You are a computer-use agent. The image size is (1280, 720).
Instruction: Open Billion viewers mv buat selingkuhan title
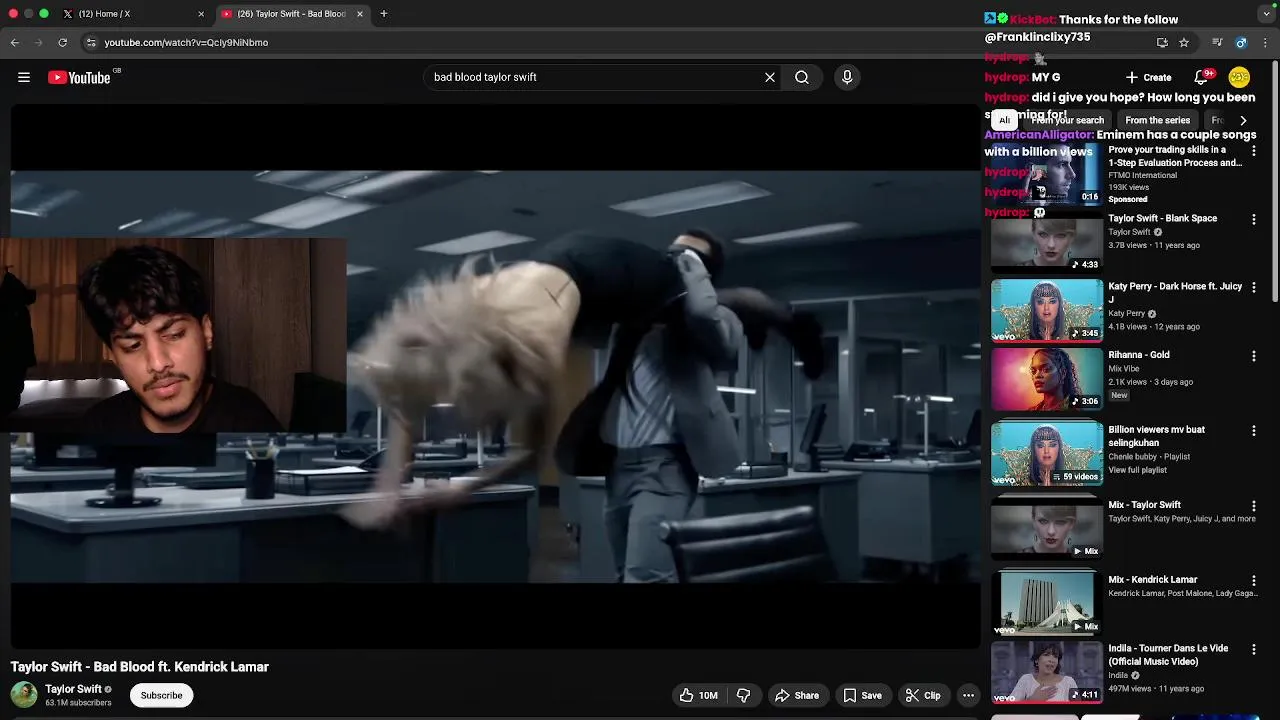[1156, 436]
